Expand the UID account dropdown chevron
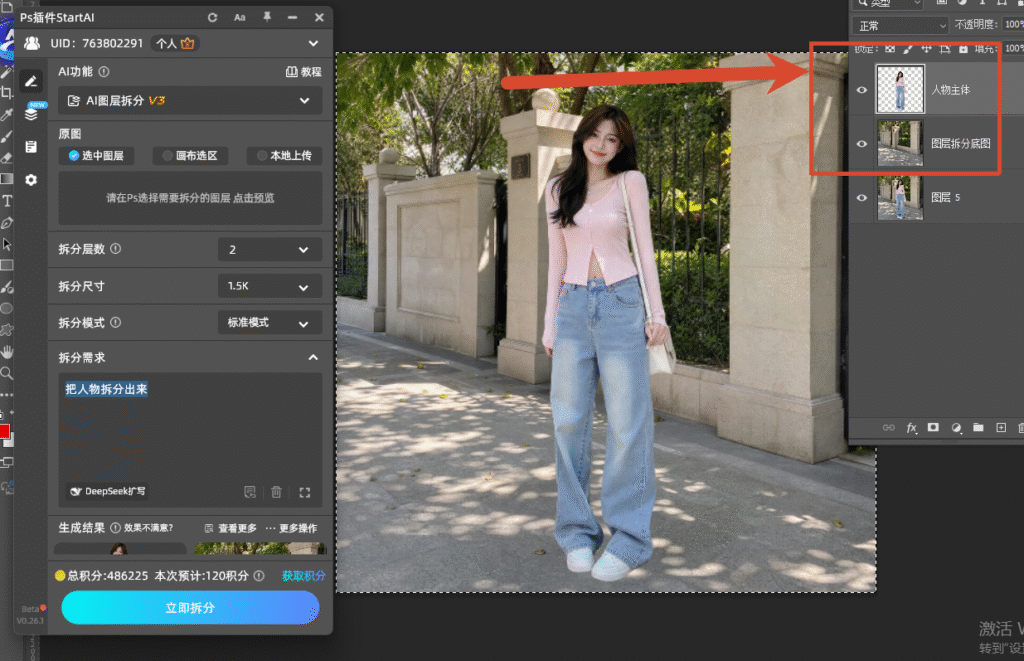The width and height of the screenshot is (1024, 661). pos(313,44)
